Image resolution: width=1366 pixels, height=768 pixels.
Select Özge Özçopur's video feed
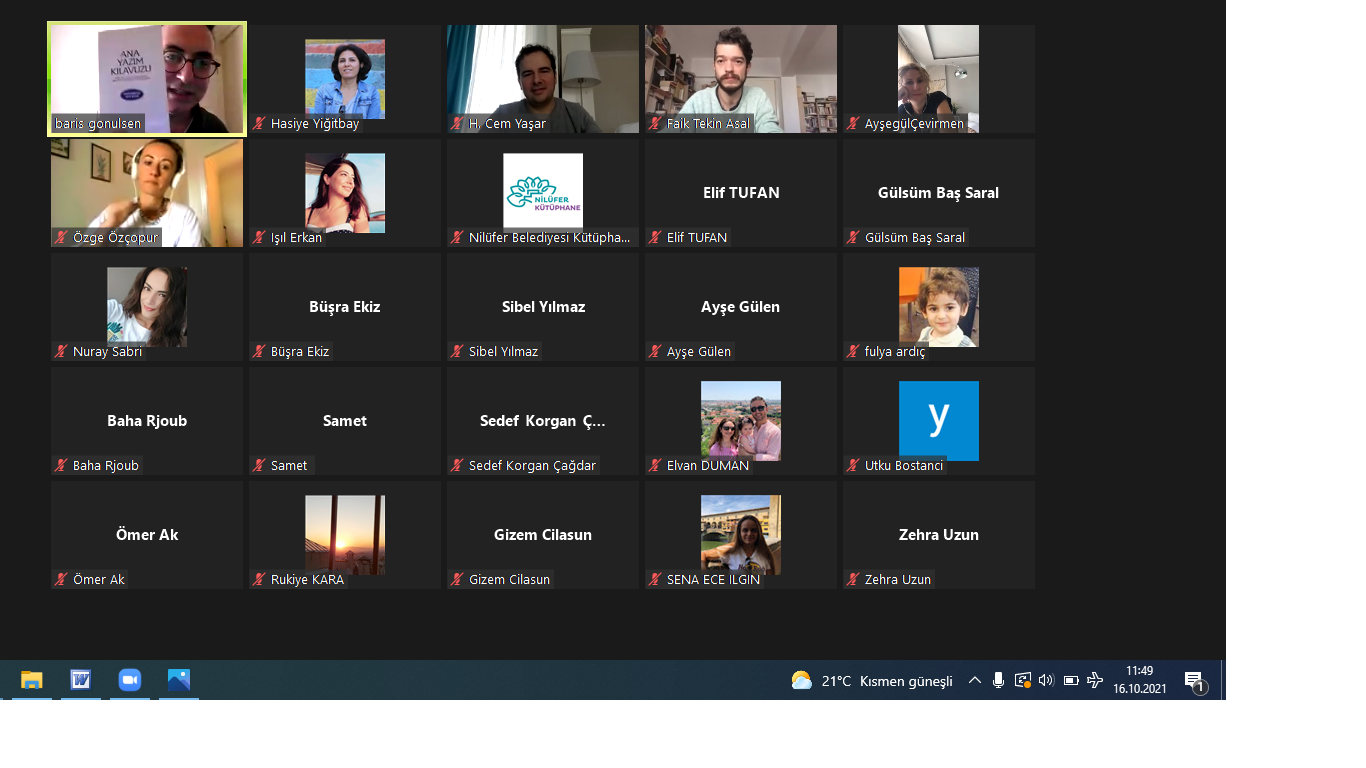pos(147,193)
